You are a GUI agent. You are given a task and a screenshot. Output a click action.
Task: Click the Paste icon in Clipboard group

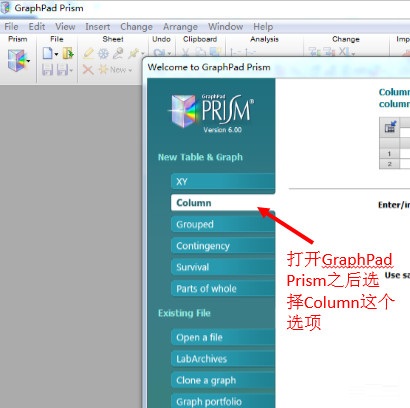[x=215, y=52]
